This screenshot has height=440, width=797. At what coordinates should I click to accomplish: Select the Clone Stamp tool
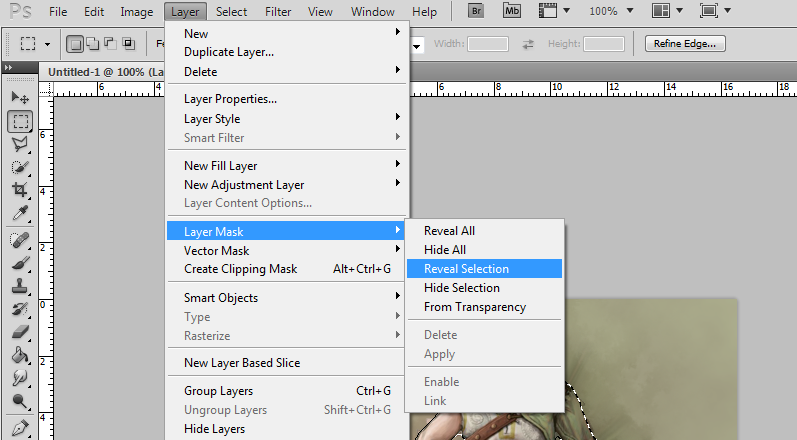pyautogui.click(x=19, y=285)
